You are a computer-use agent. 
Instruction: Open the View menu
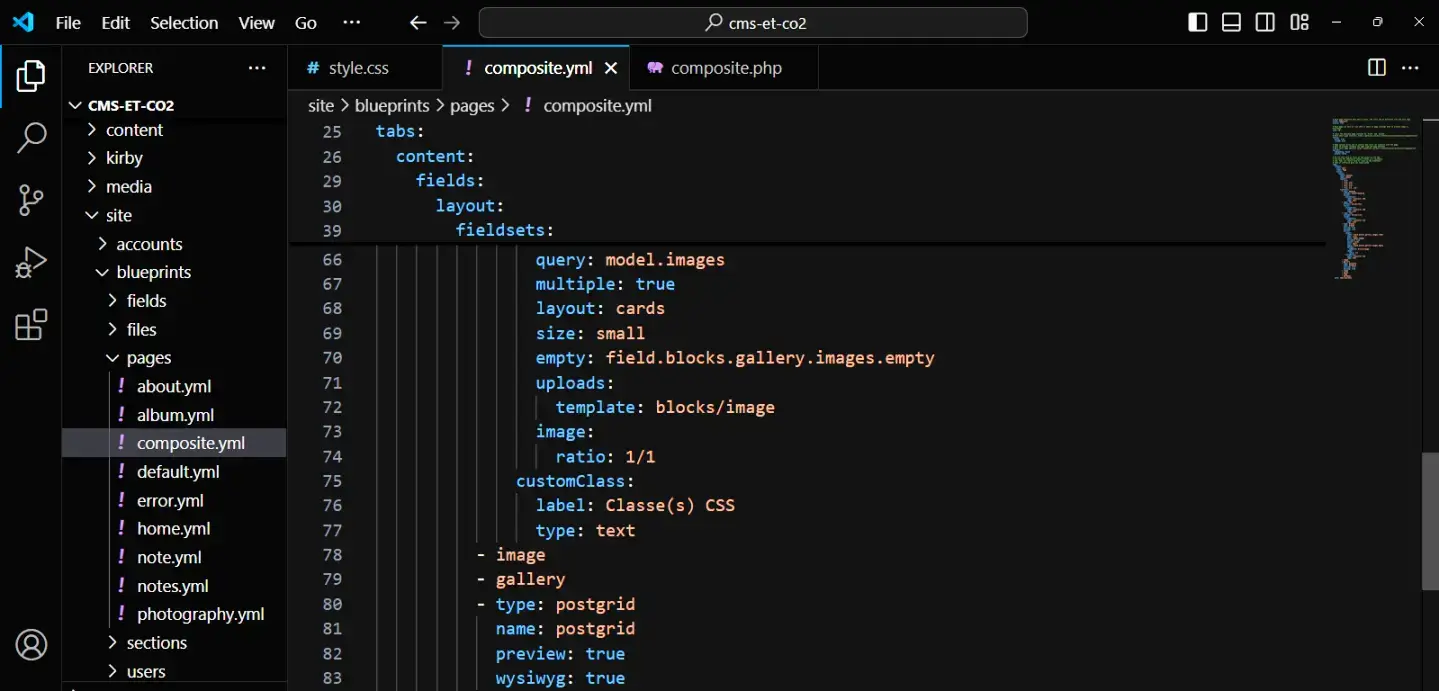coord(257,22)
